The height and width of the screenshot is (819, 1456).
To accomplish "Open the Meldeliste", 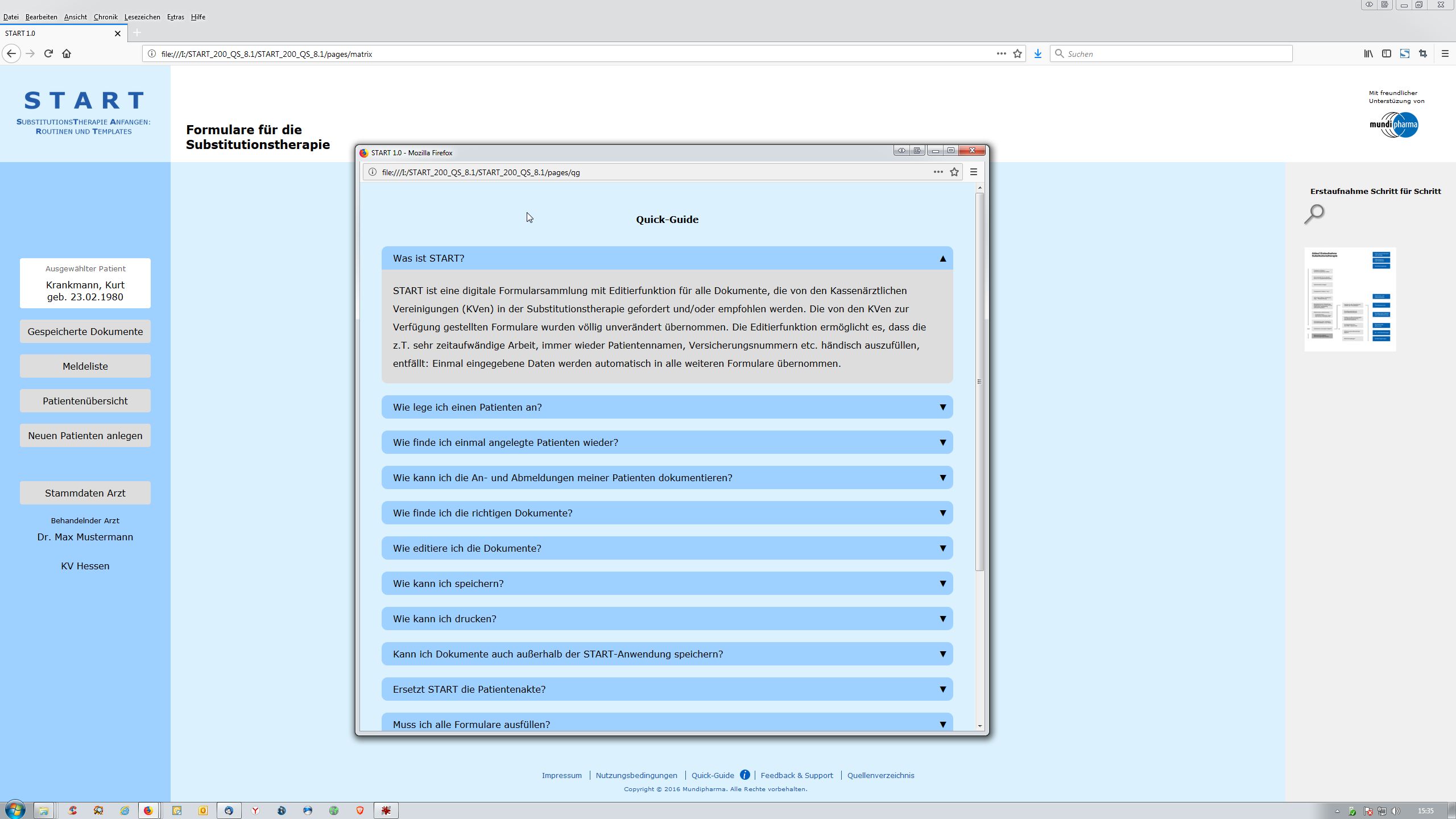I will (x=85, y=366).
